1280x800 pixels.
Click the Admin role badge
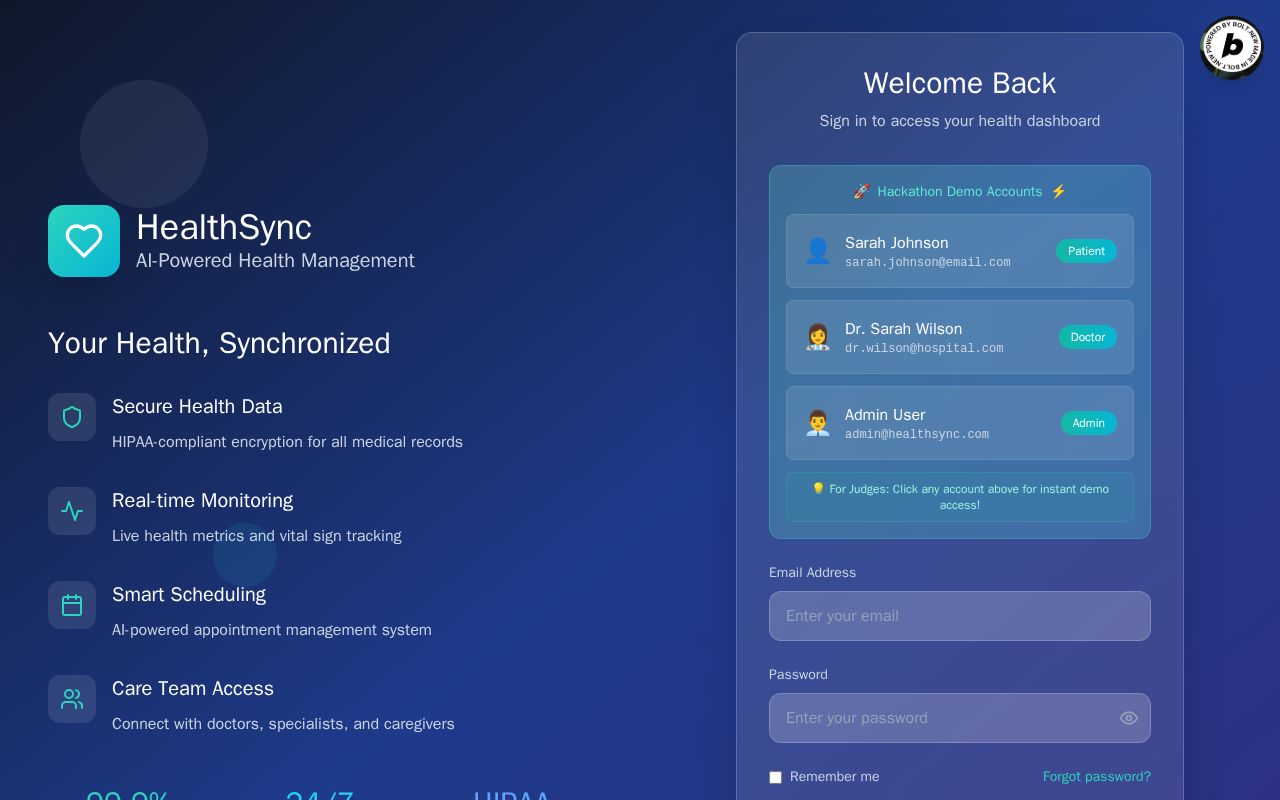click(1089, 423)
